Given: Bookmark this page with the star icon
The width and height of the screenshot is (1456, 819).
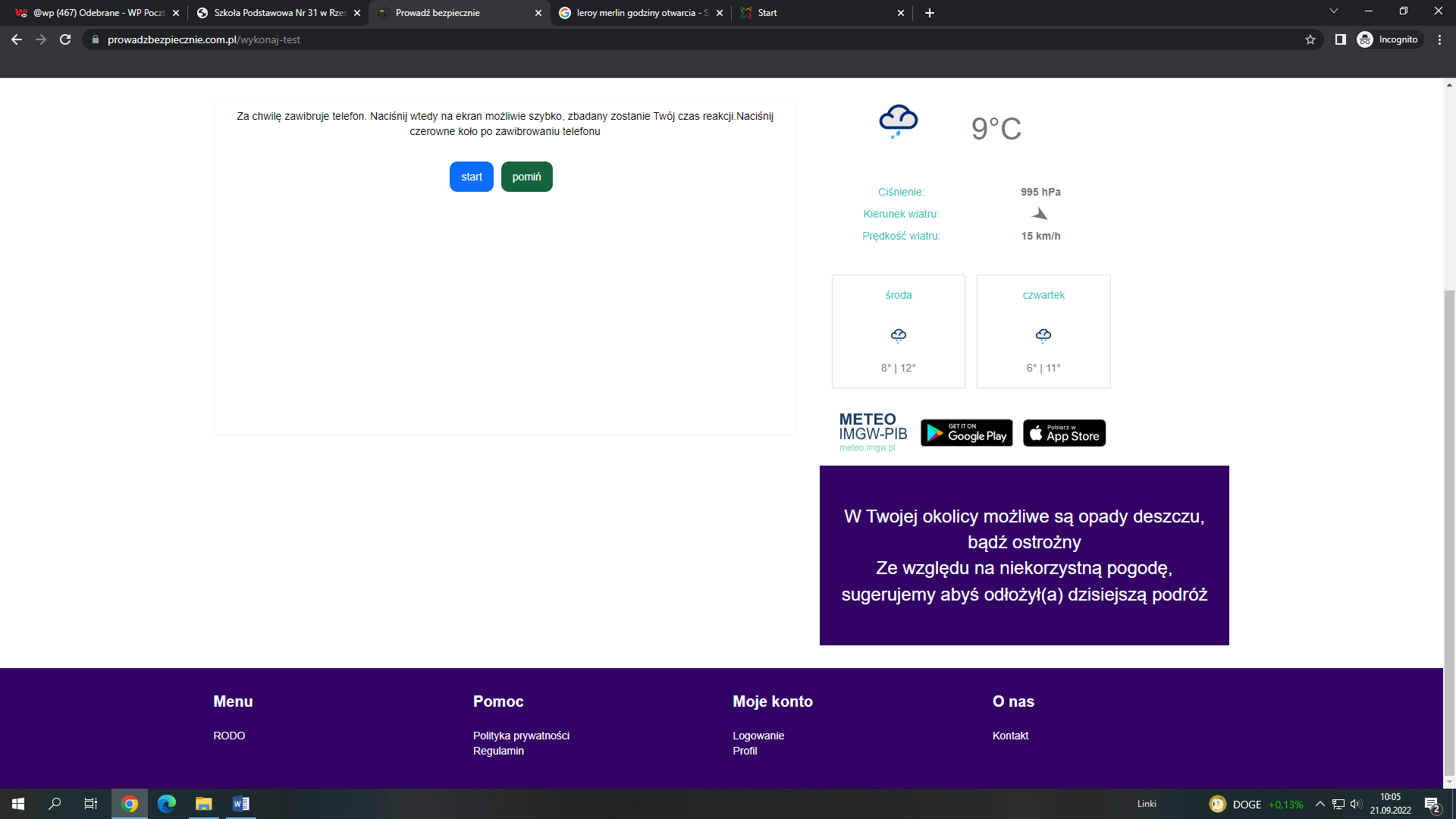Looking at the screenshot, I should [x=1310, y=39].
